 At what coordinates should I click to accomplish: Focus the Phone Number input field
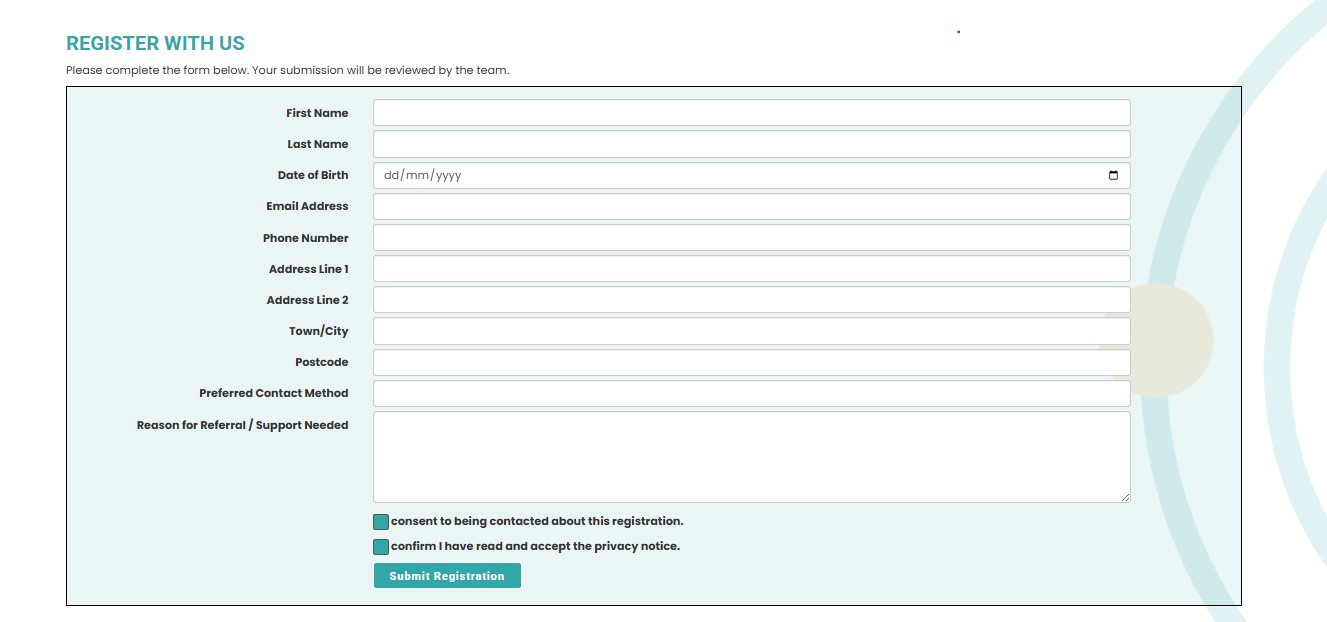pyautogui.click(x=752, y=238)
